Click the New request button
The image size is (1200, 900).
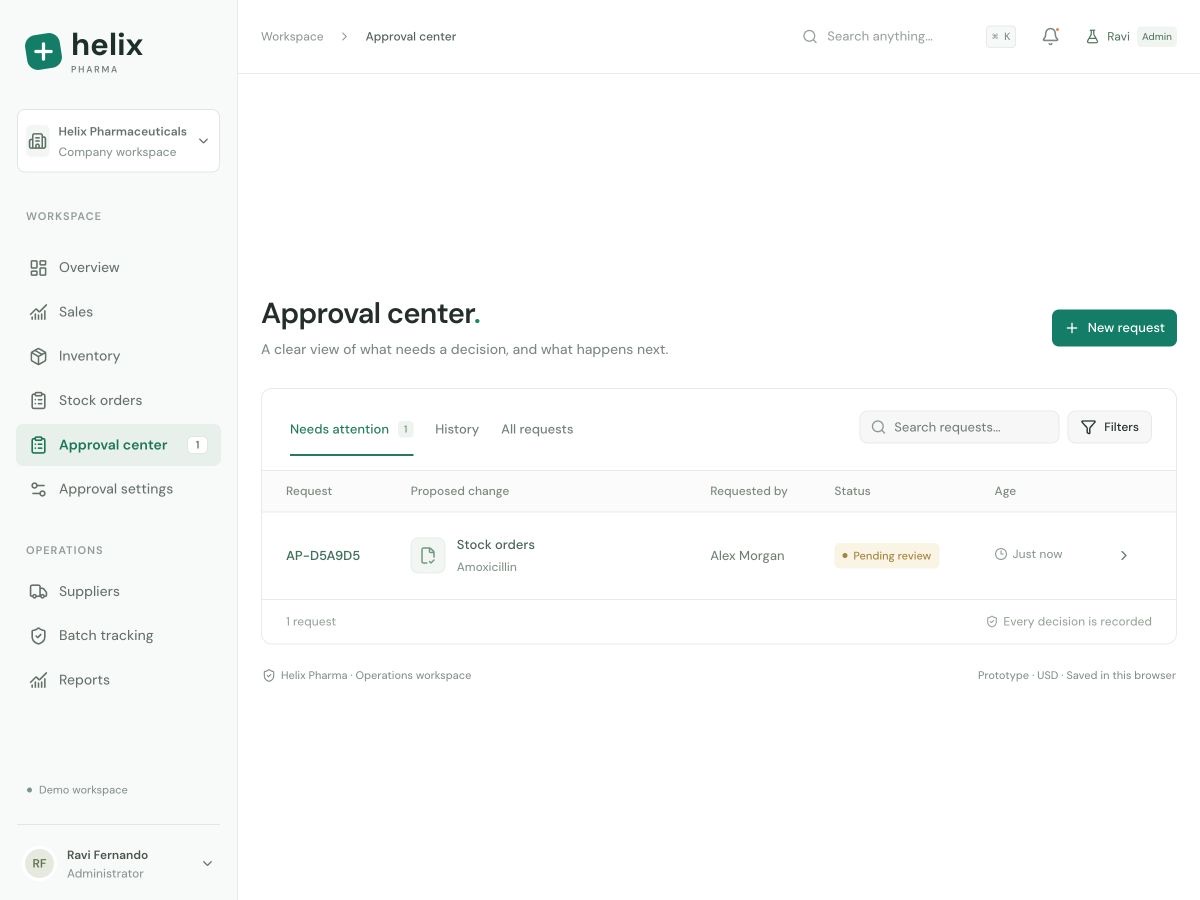pyautogui.click(x=1114, y=328)
